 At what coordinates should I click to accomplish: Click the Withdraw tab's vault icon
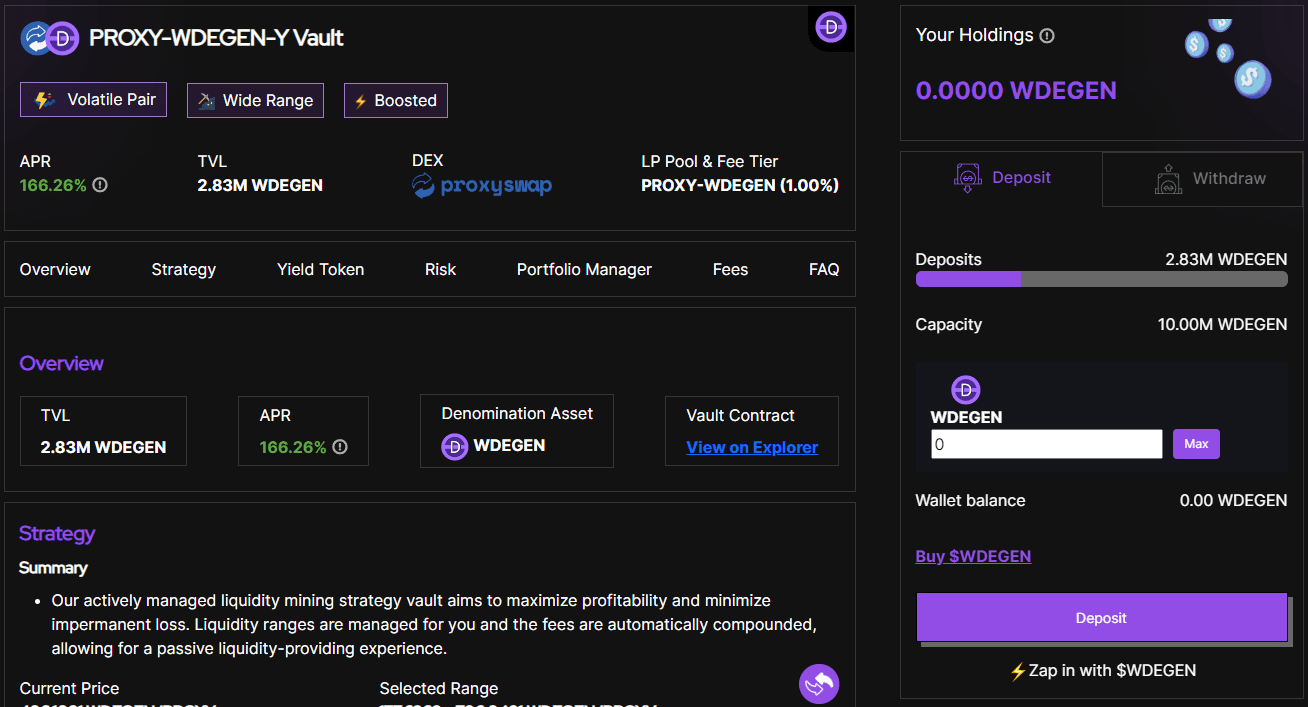[x=1168, y=179]
